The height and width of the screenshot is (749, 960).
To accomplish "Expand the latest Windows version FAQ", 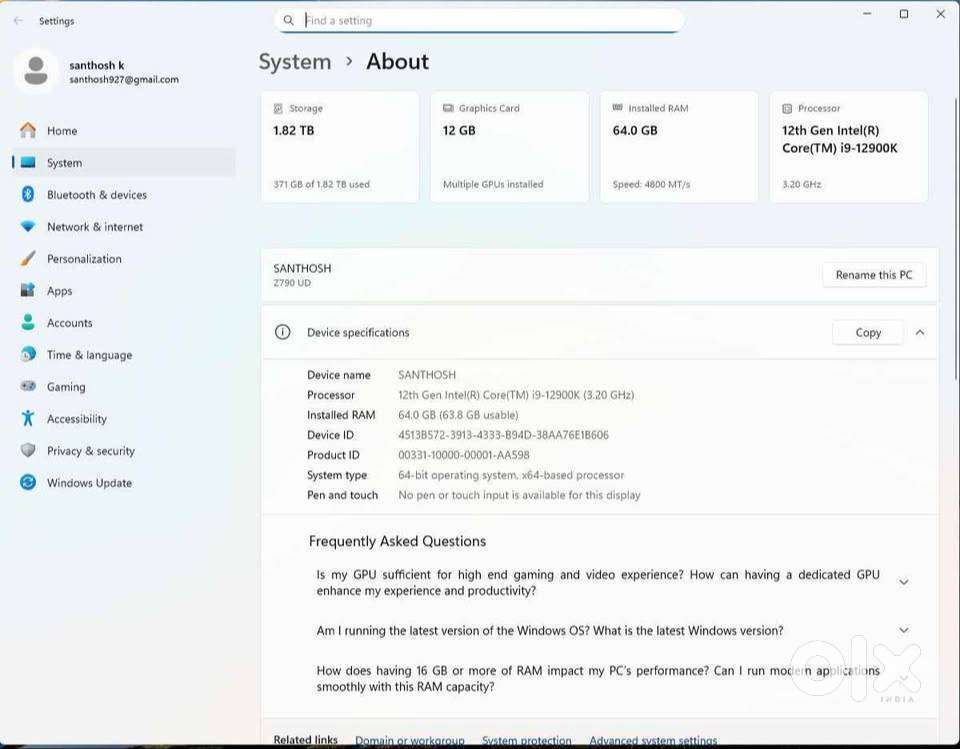I will click(903, 631).
